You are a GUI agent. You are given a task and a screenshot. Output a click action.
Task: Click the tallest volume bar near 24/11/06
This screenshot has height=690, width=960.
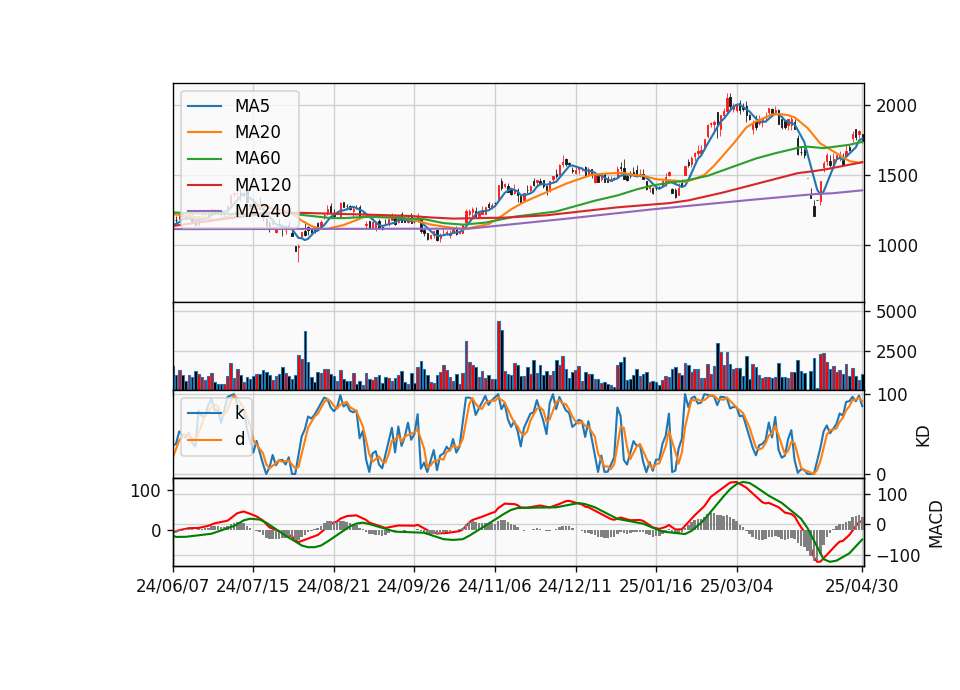pos(499,356)
